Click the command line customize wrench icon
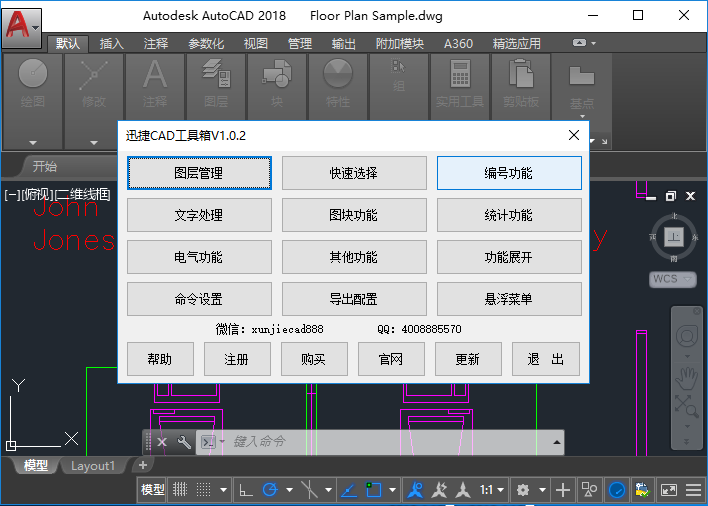This screenshot has width=708, height=506. coord(184,442)
